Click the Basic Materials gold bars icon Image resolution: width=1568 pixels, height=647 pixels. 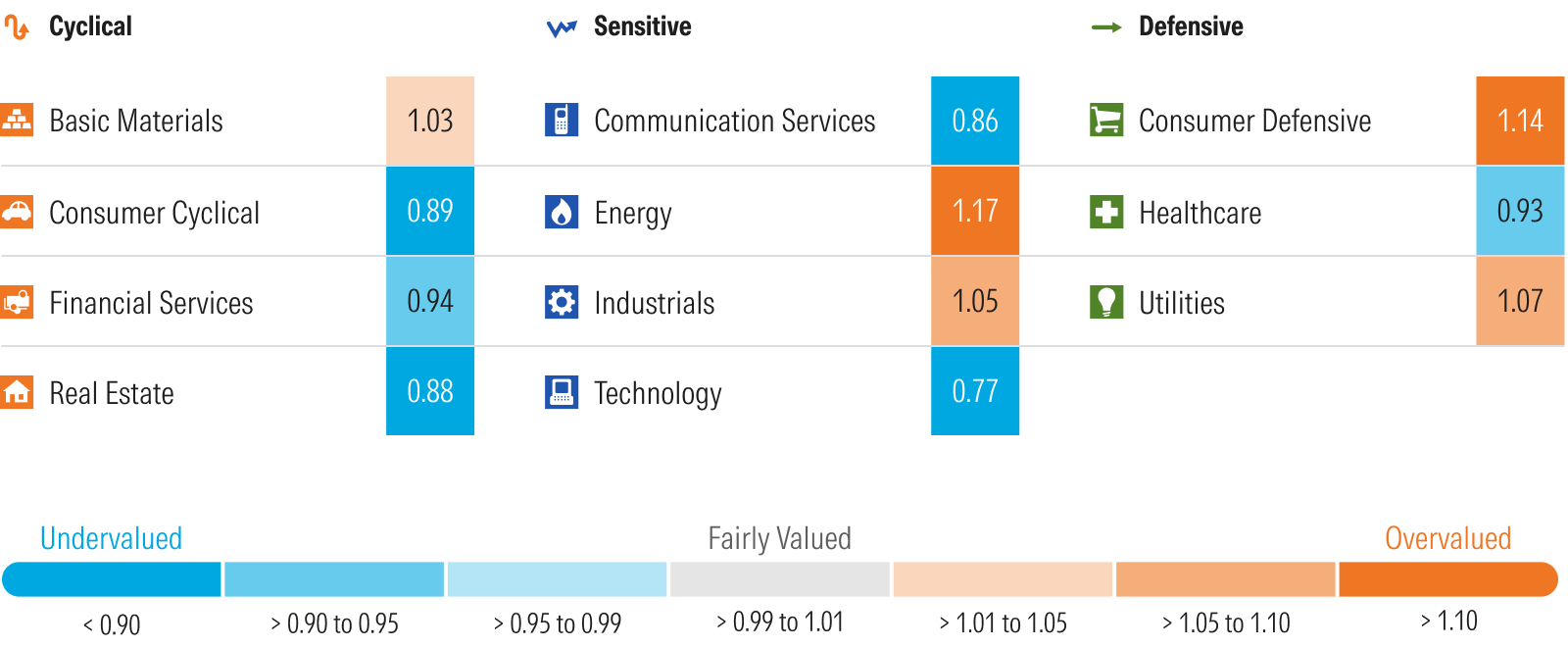[x=17, y=120]
